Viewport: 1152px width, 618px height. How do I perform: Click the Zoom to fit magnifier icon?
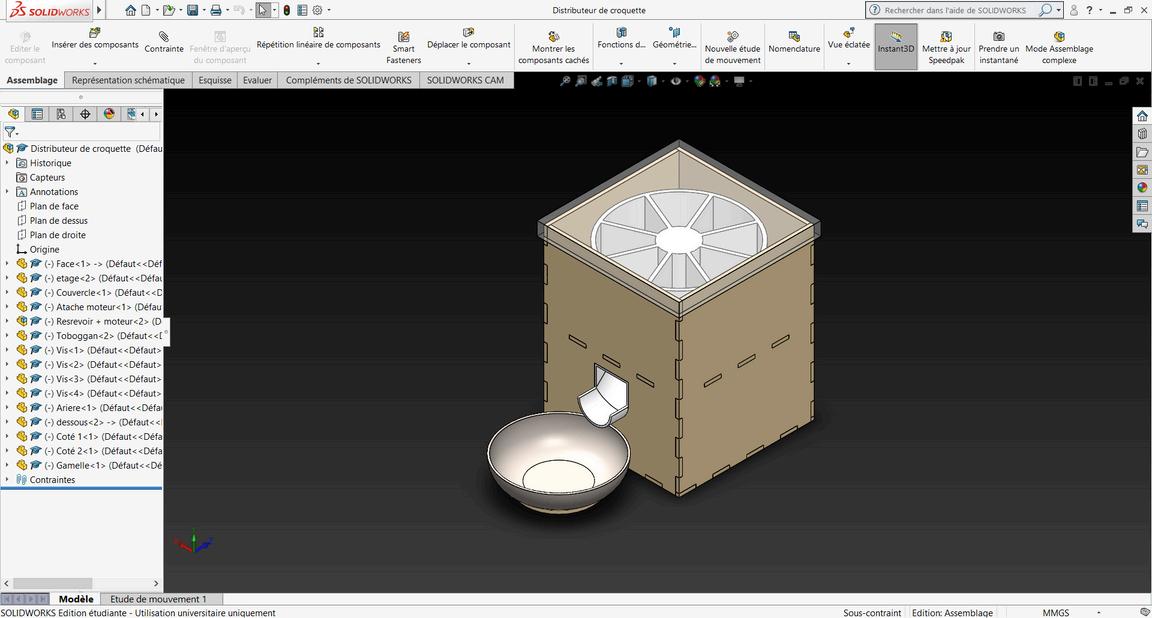[x=564, y=82]
